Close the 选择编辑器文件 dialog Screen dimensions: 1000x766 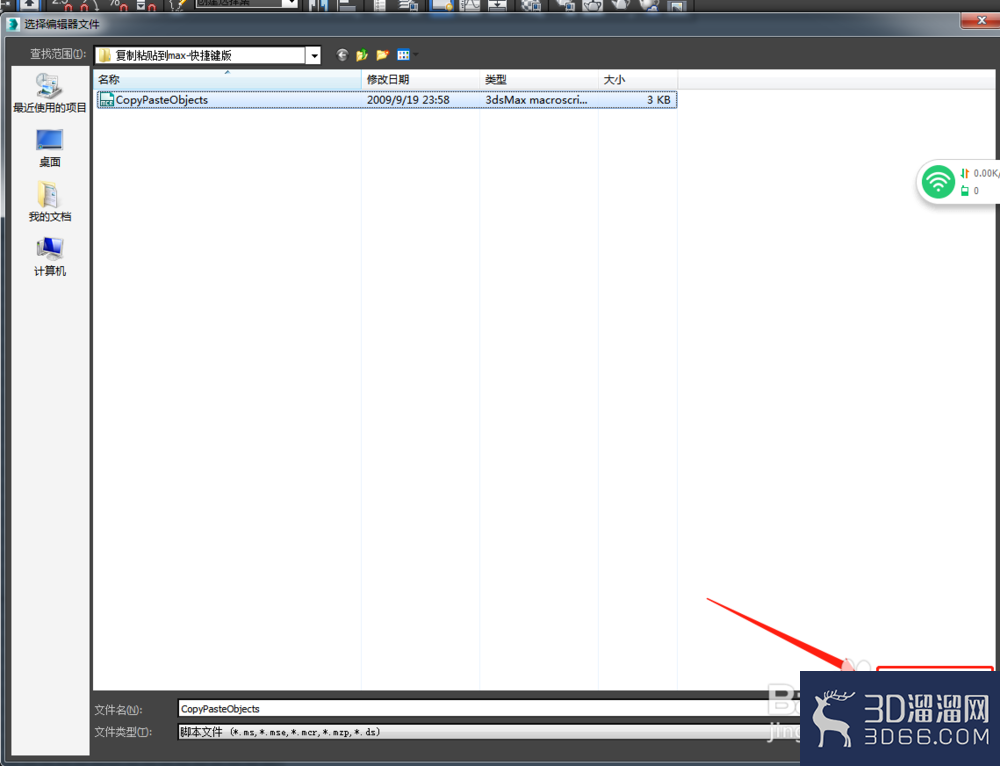point(981,20)
